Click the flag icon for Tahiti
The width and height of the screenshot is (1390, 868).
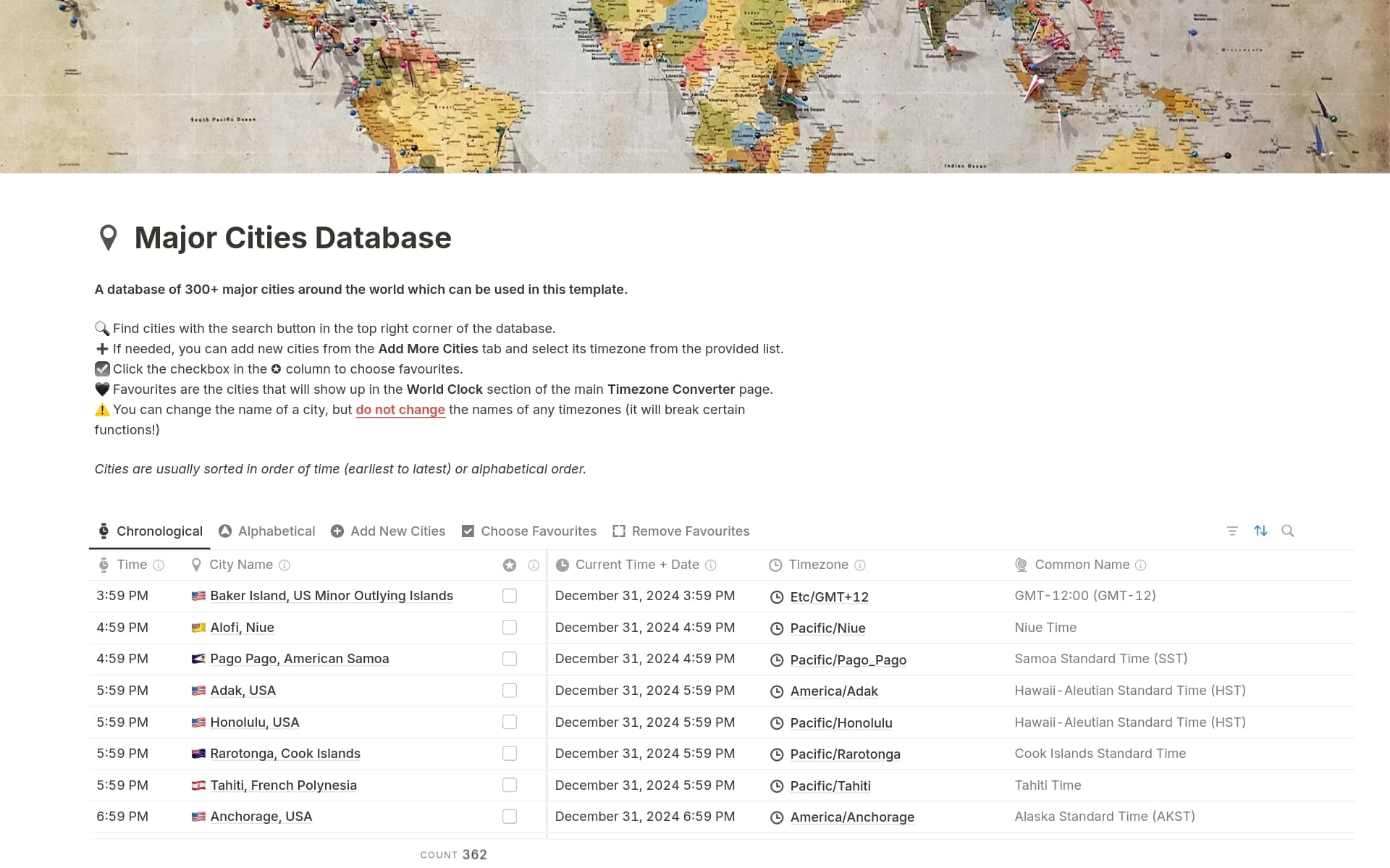(198, 785)
